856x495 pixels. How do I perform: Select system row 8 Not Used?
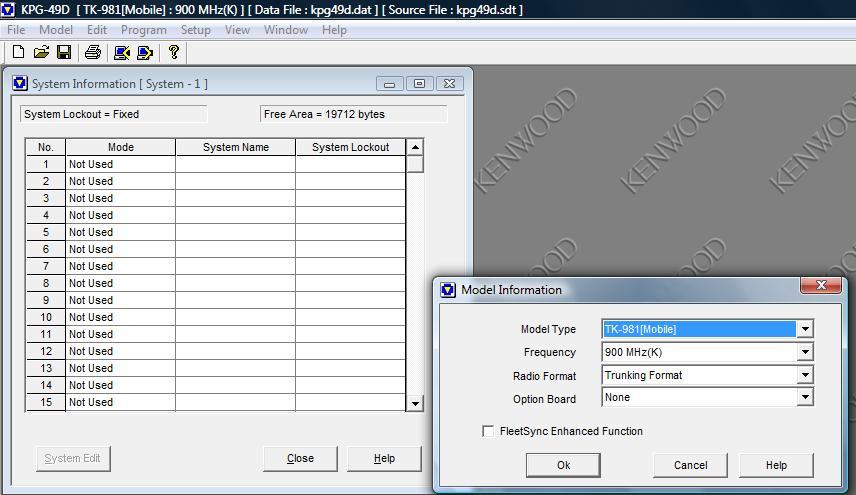pos(120,283)
